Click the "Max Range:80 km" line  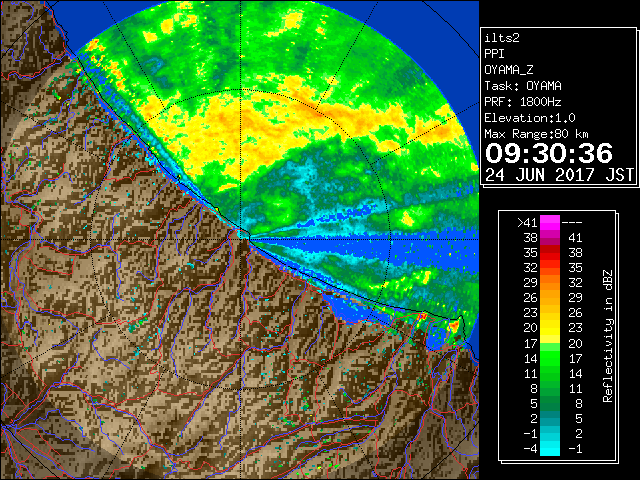point(536,134)
